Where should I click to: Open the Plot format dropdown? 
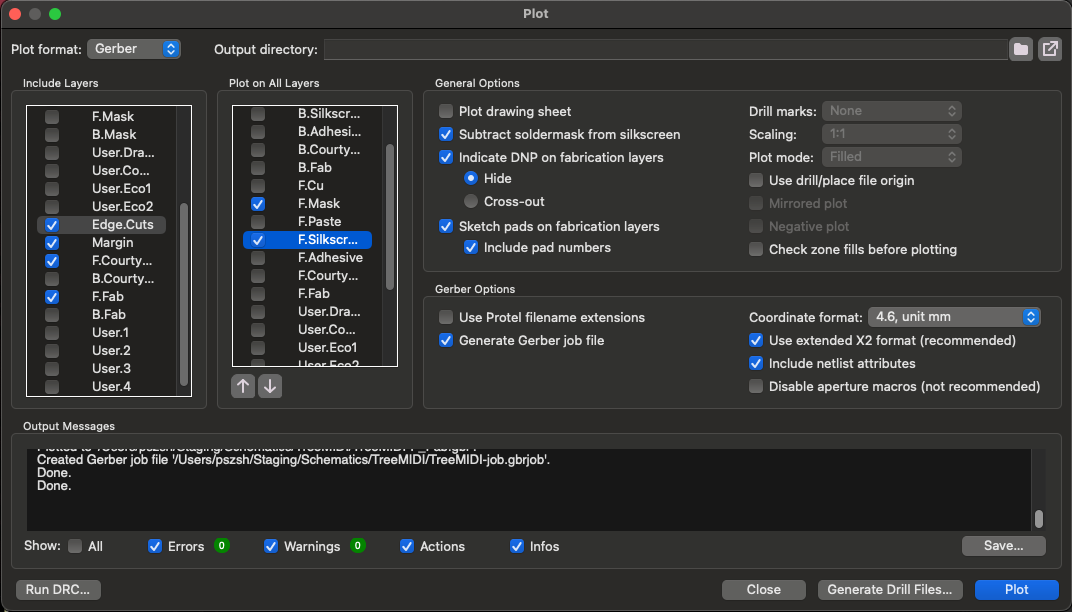[134, 49]
